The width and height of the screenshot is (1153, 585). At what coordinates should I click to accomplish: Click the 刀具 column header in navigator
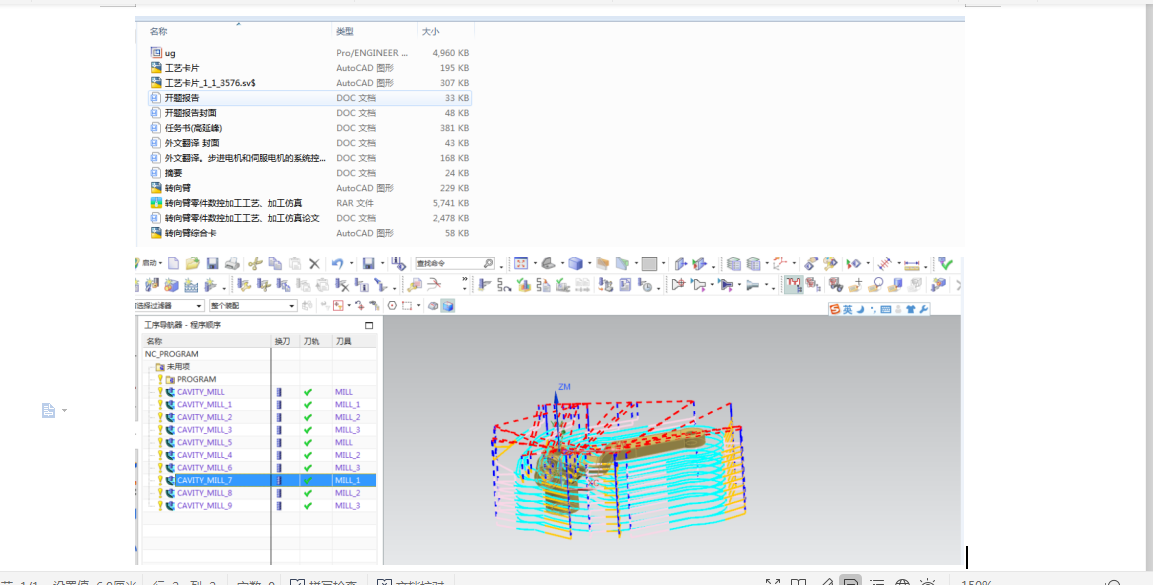coord(343,342)
